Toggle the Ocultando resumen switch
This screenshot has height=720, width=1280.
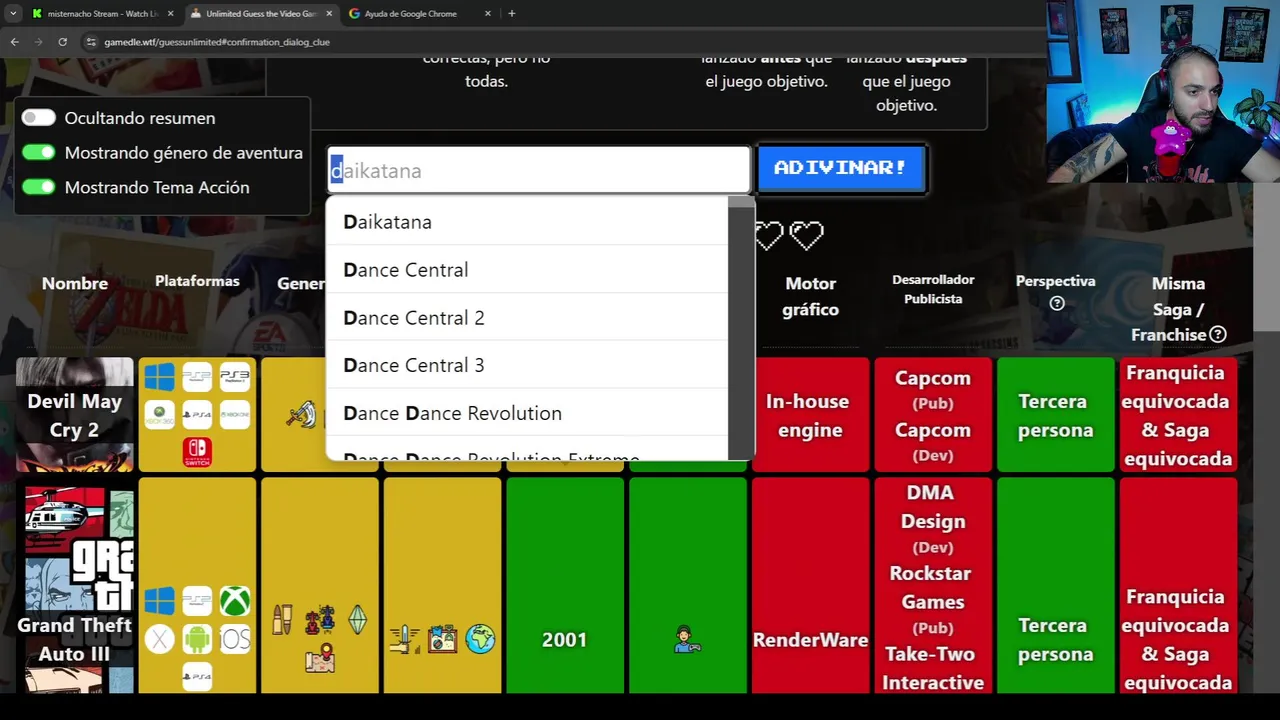coord(39,118)
